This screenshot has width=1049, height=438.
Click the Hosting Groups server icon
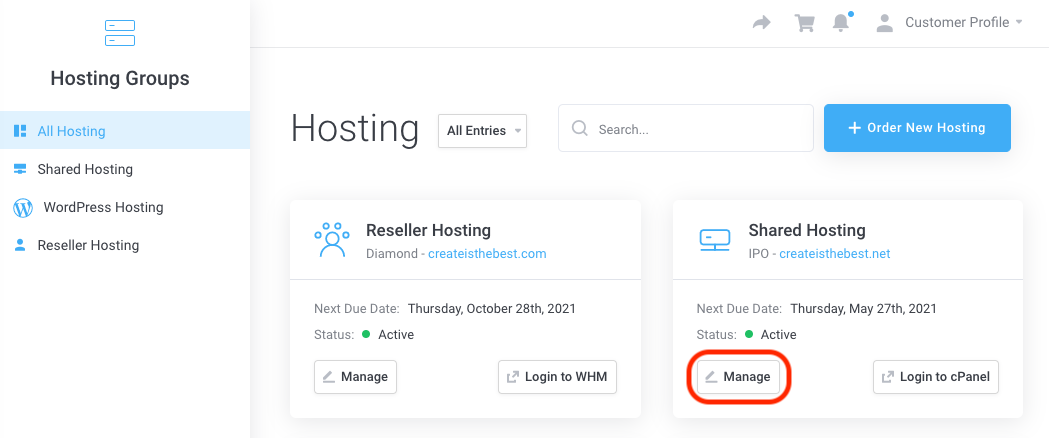point(119,33)
